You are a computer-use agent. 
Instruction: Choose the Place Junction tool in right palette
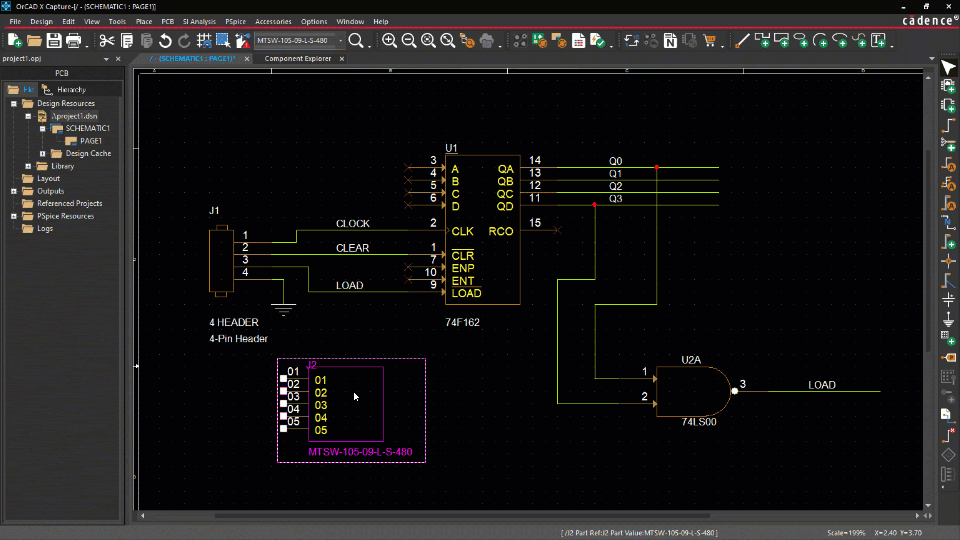pyautogui.click(x=948, y=261)
